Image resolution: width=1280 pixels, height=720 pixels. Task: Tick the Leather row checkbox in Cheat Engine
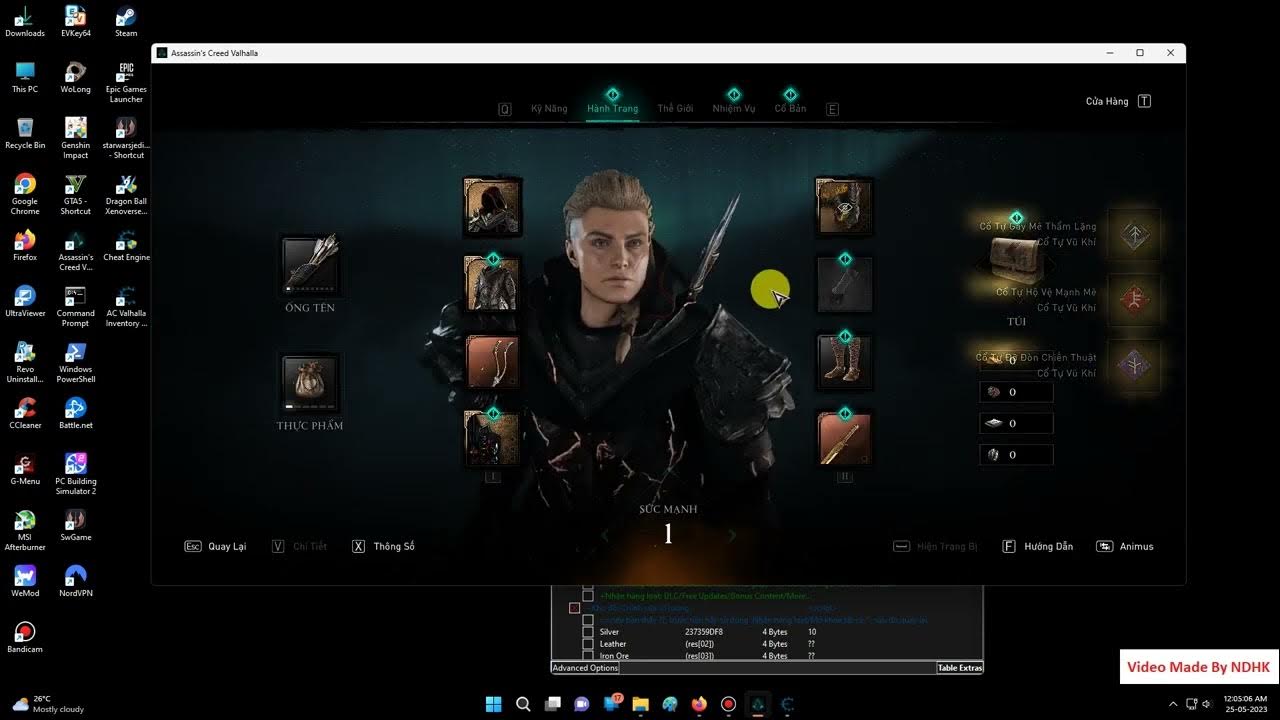coord(588,644)
